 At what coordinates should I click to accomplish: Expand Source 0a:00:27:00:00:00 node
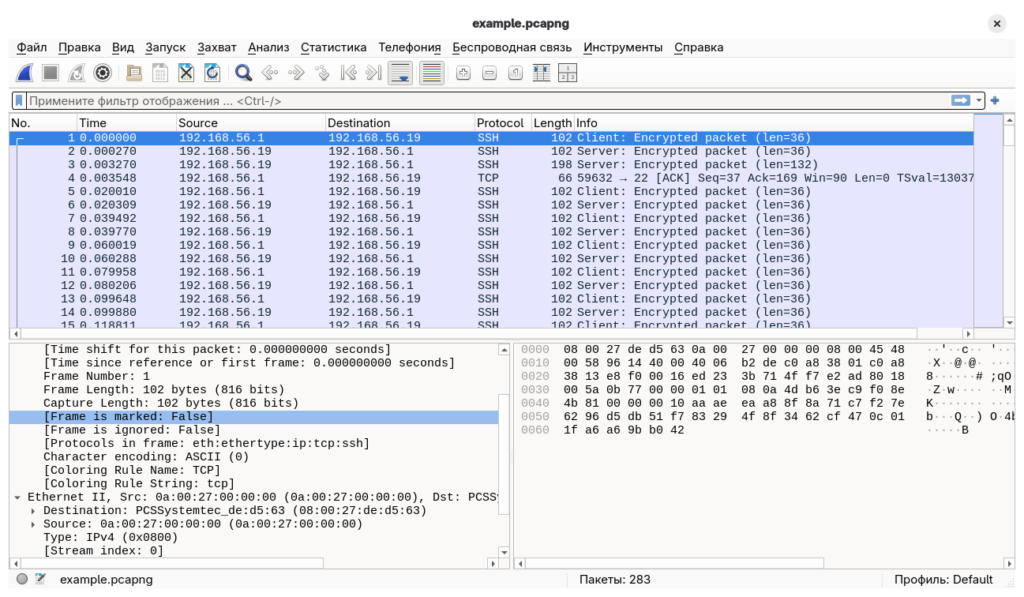click(33, 524)
